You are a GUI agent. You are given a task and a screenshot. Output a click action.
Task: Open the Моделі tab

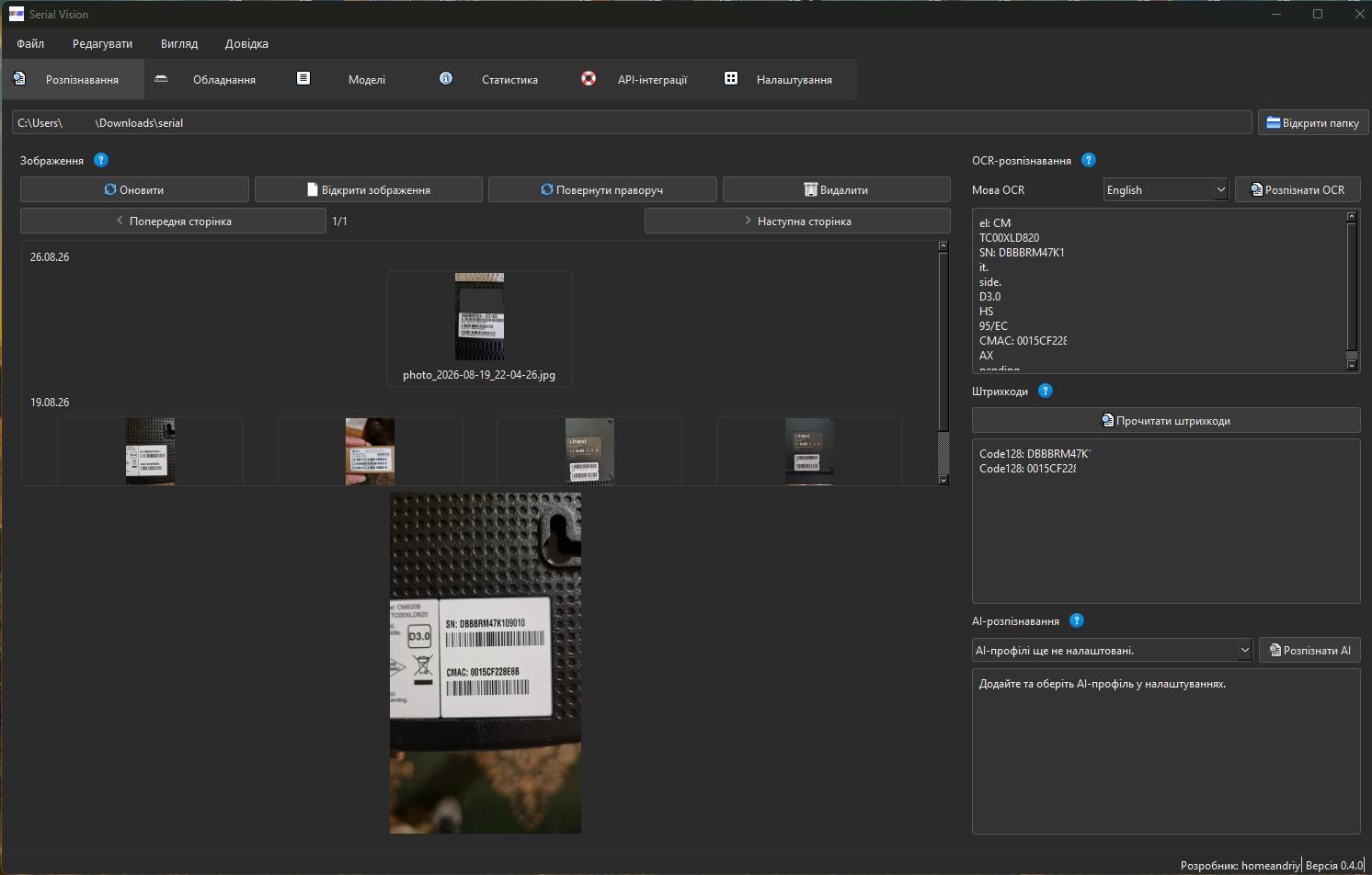[359, 79]
